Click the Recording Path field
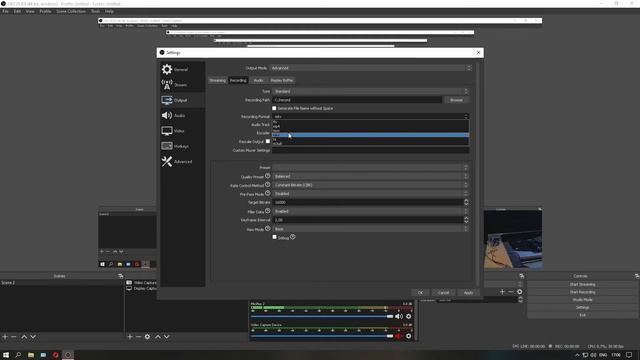This screenshot has height=360, width=640. pyautogui.click(x=357, y=100)
